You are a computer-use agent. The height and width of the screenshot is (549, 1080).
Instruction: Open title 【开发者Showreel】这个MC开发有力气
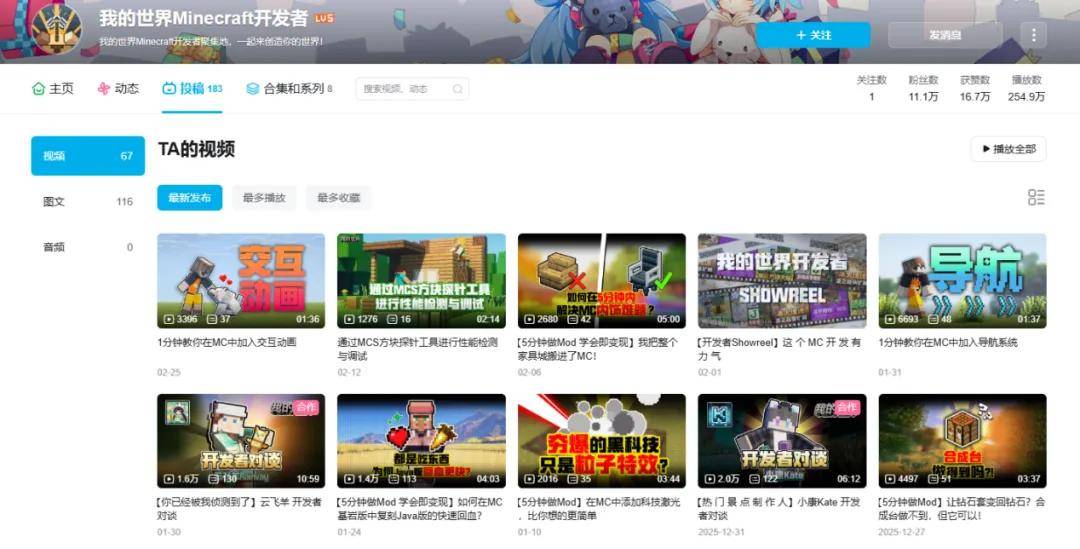tap(779, 349)
